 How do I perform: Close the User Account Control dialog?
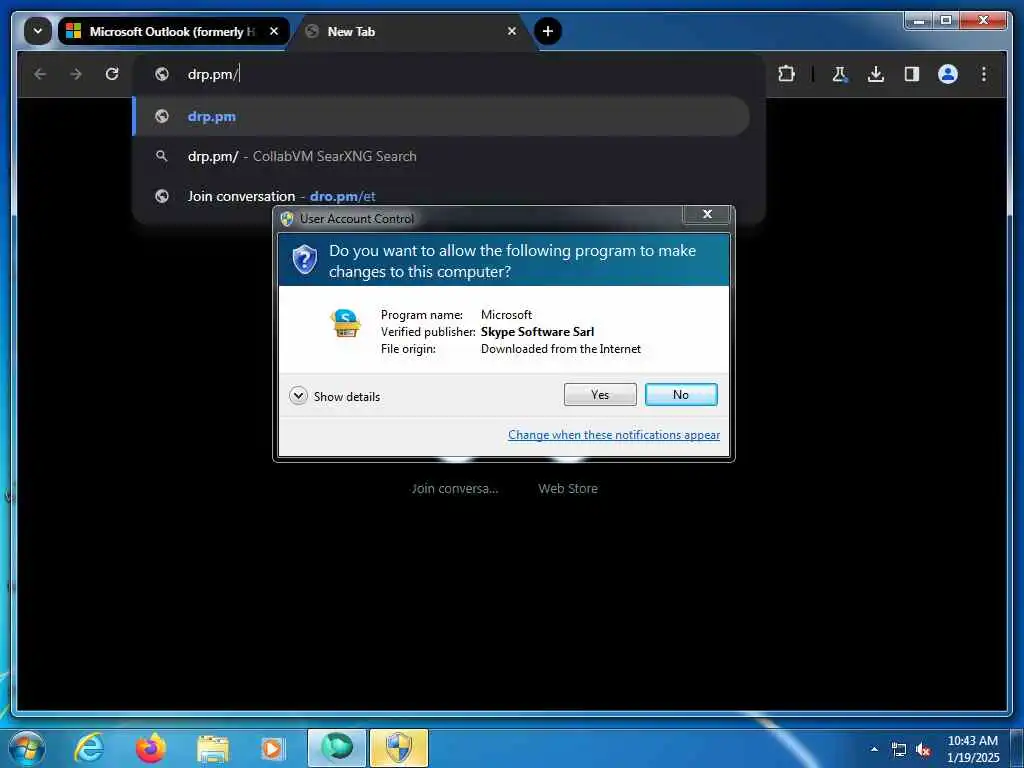[707, 214]
